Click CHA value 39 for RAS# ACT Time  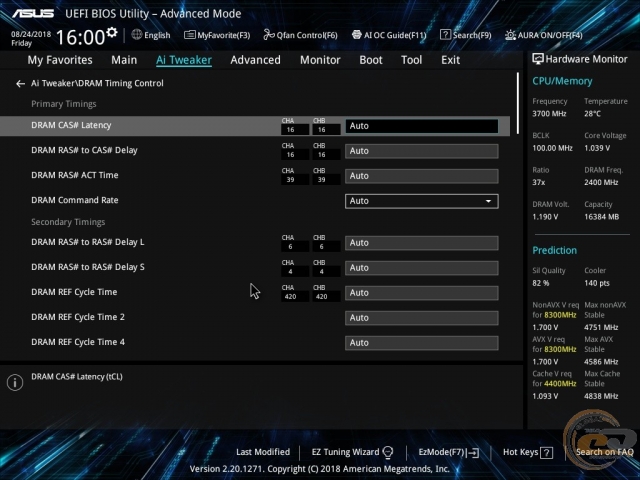coord(295,180)
